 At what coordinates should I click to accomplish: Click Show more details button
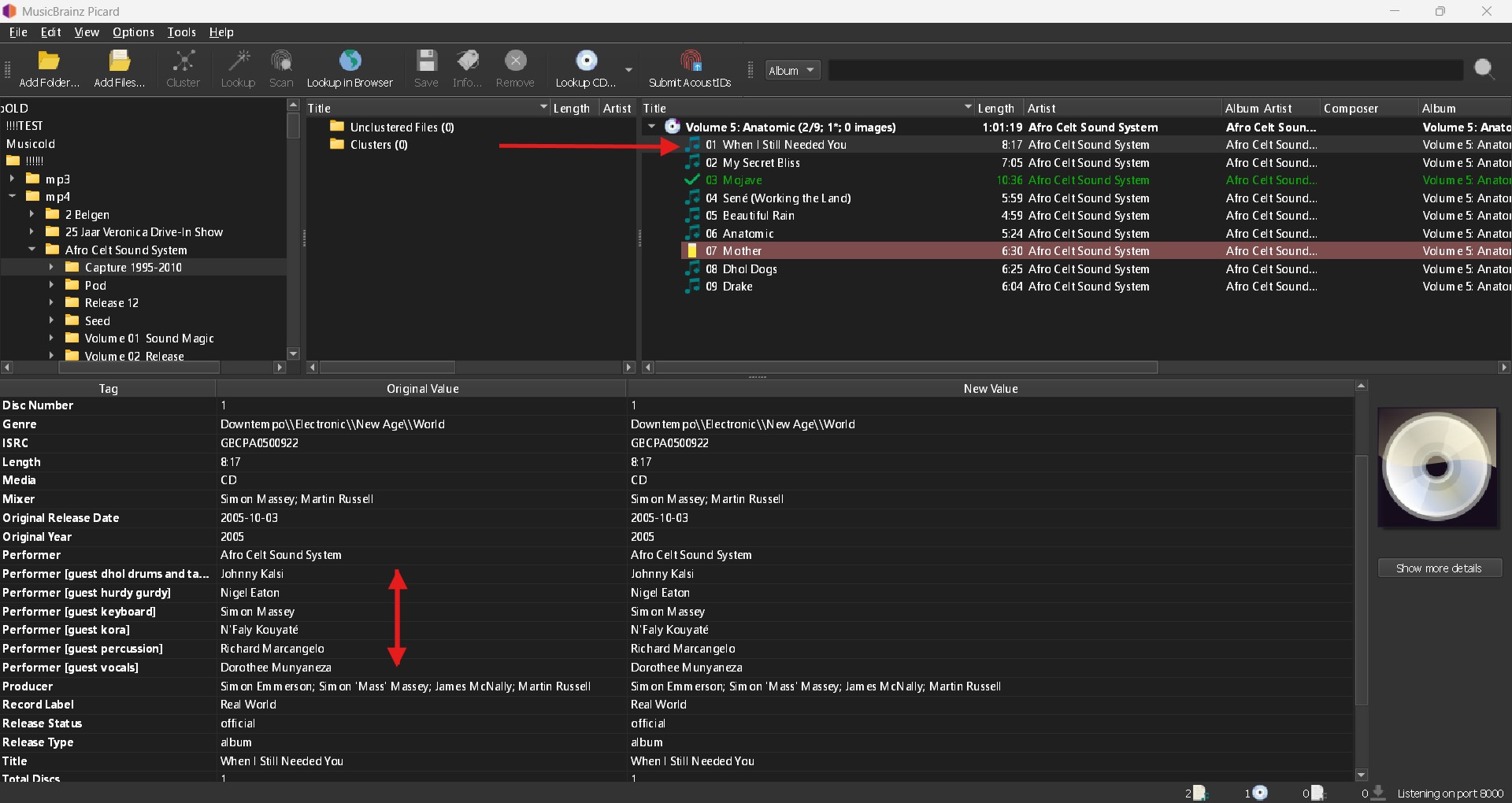click(1440, 568)
